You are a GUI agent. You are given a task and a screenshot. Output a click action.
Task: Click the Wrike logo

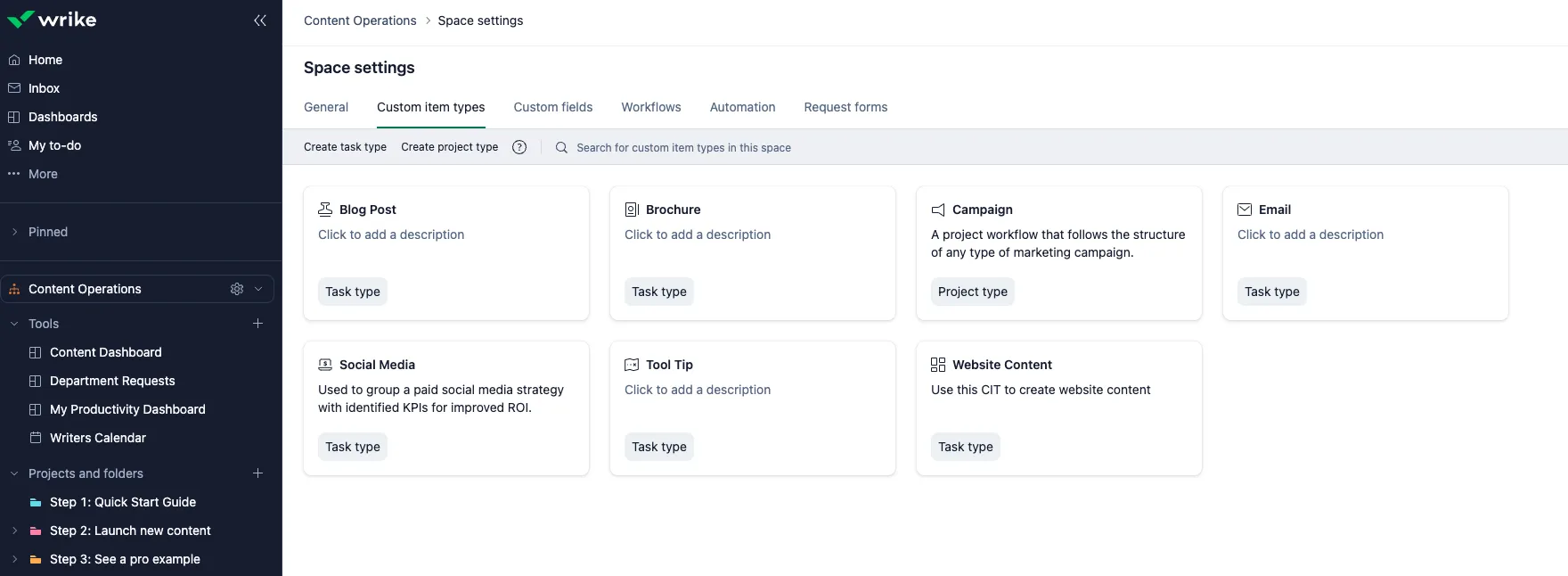[52, 20]
